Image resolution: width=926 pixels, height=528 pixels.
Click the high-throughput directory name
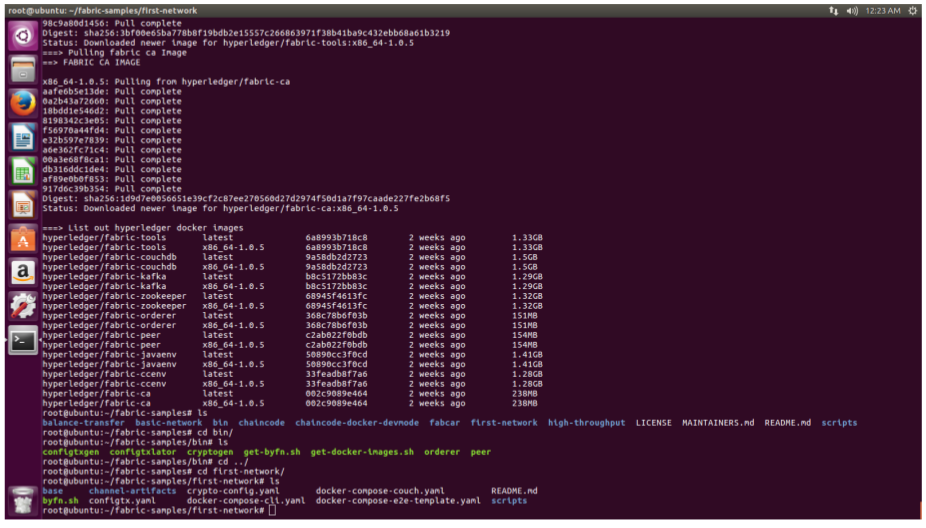tap(586, 423)
